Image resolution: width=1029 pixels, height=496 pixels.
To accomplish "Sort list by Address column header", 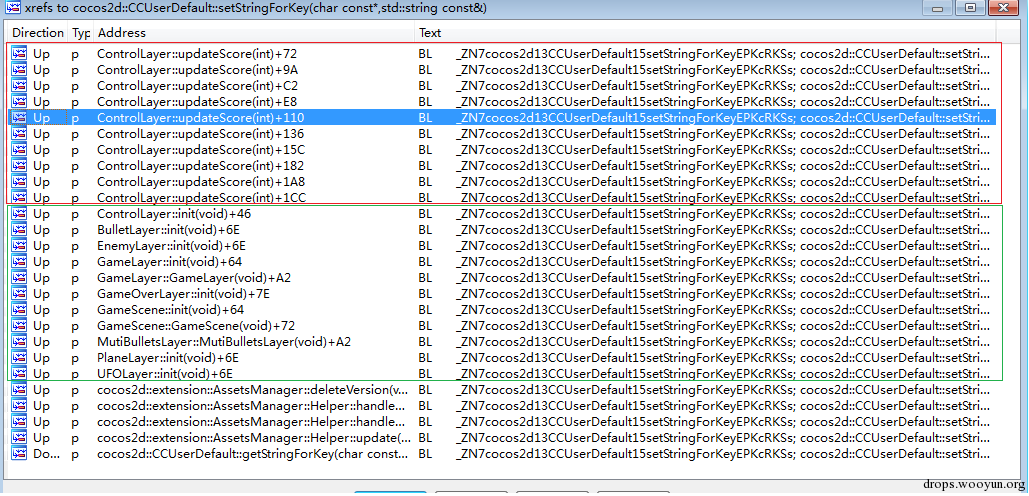I will tap(255, 33).
